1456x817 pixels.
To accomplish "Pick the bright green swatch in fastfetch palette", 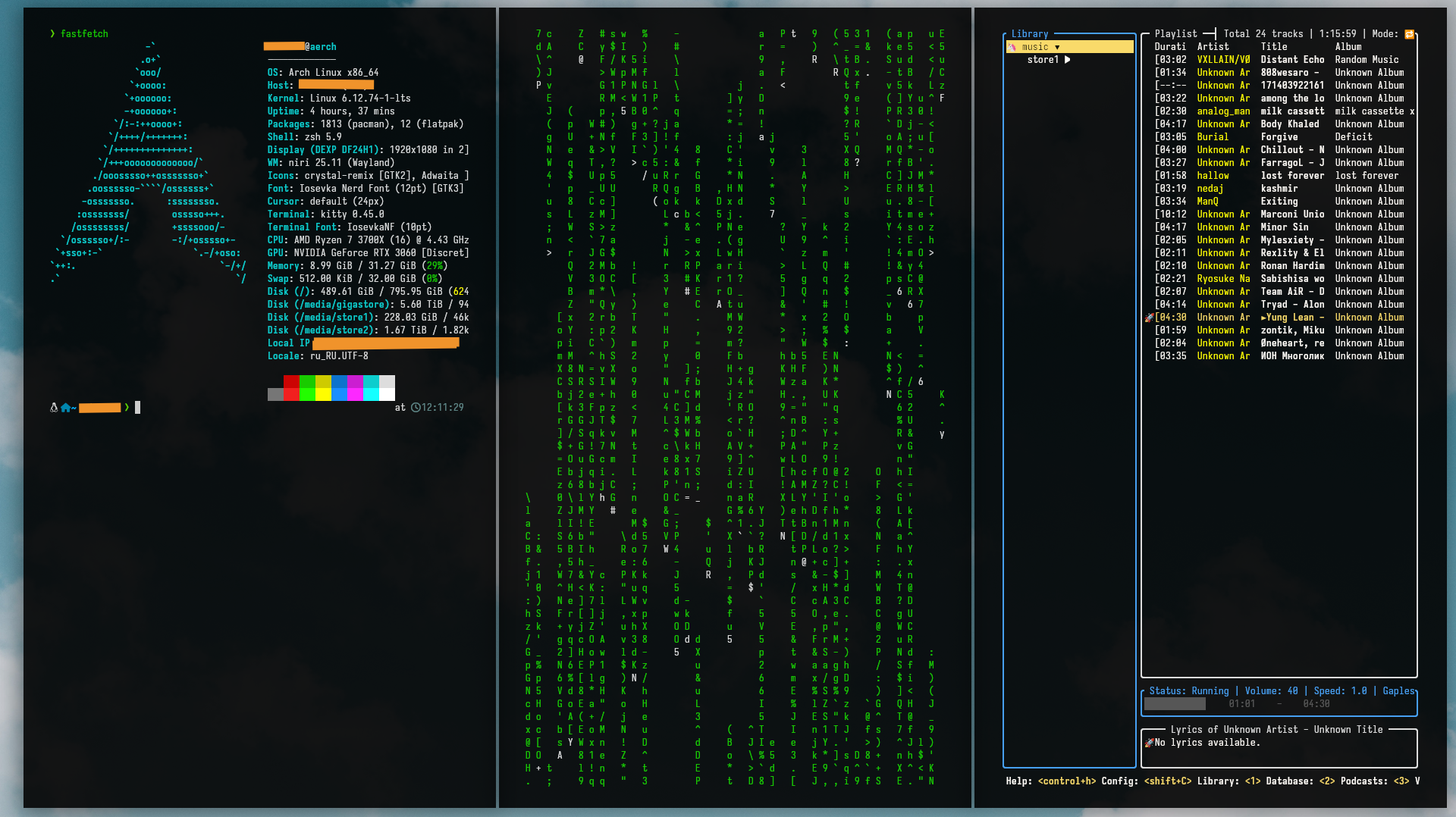I will pyautogui.click(x=307, y=394).
